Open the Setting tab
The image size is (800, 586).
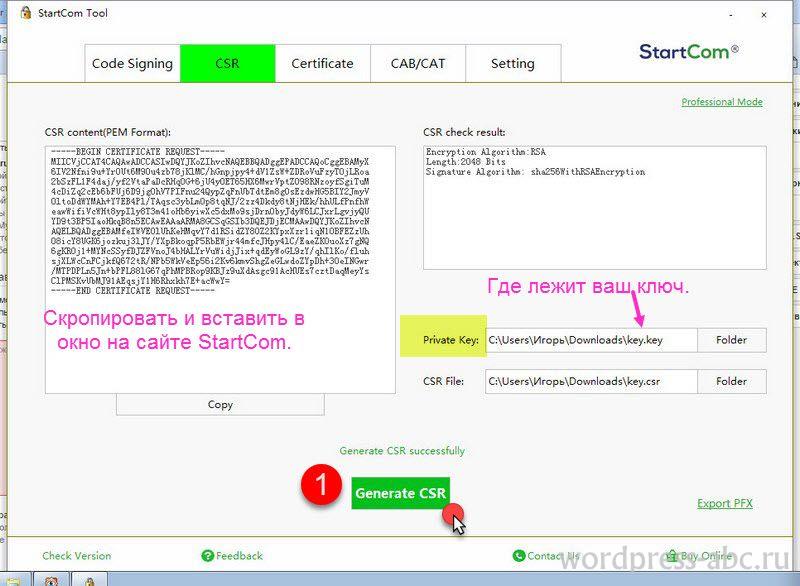tap(513, 64)
